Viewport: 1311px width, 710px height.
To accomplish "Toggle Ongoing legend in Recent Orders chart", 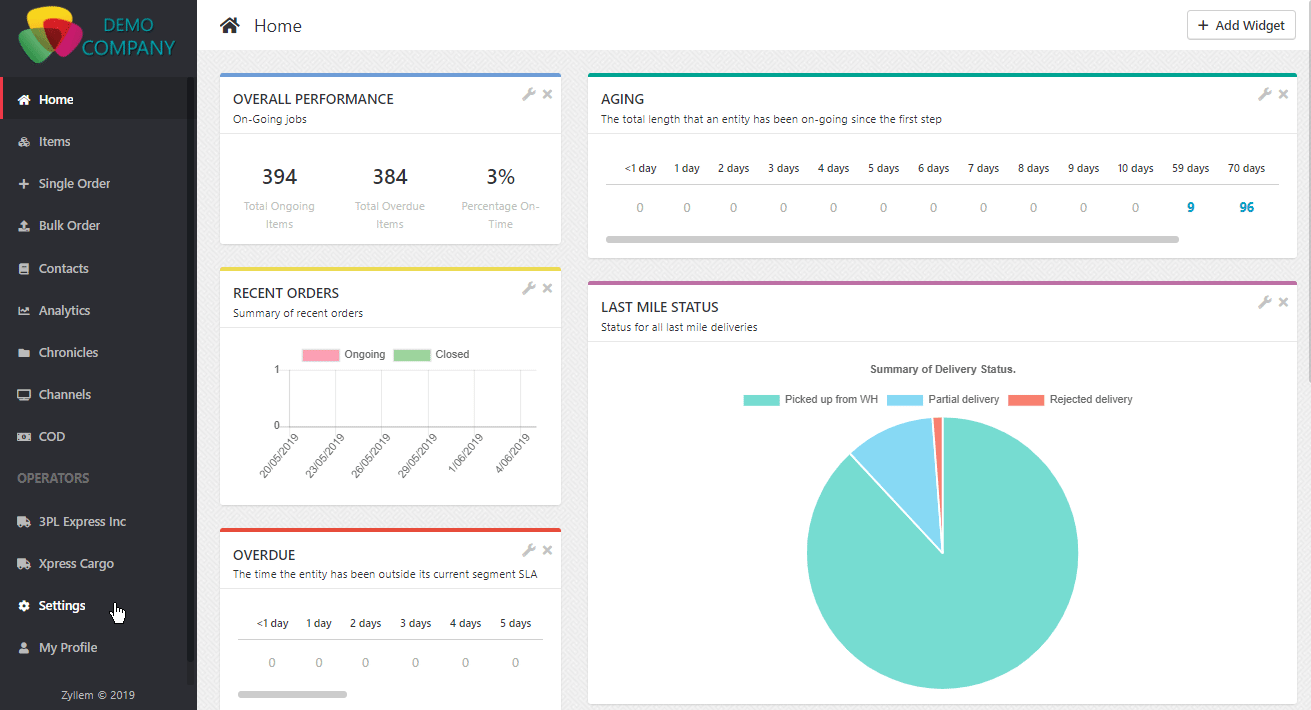I will coord(343,355).
